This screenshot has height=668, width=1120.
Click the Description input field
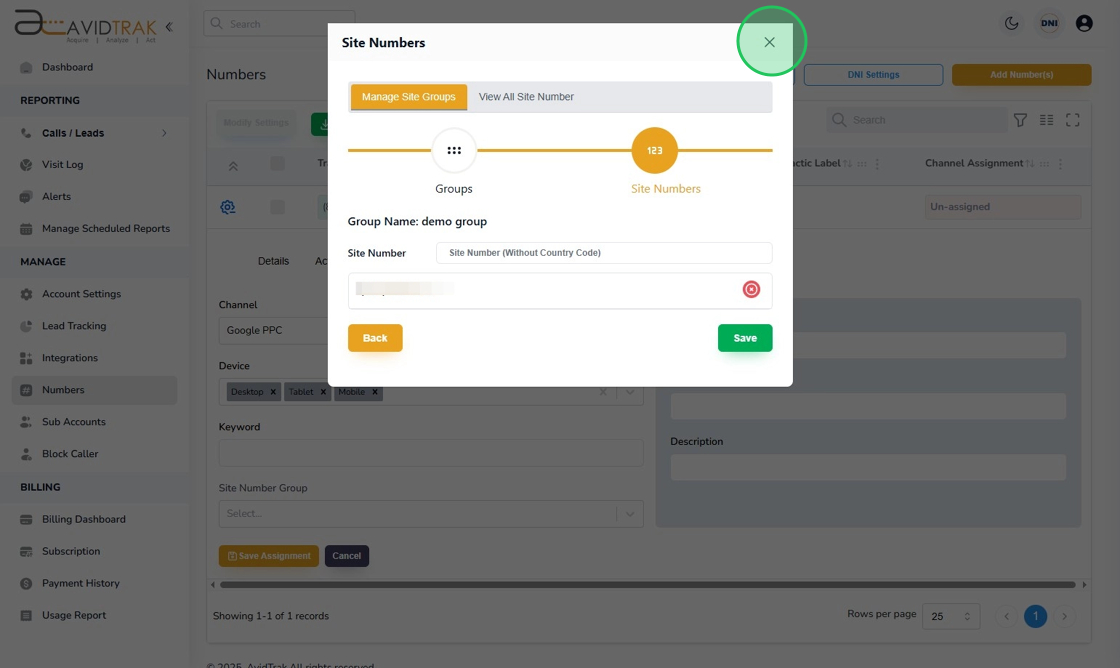pos(868,467)
